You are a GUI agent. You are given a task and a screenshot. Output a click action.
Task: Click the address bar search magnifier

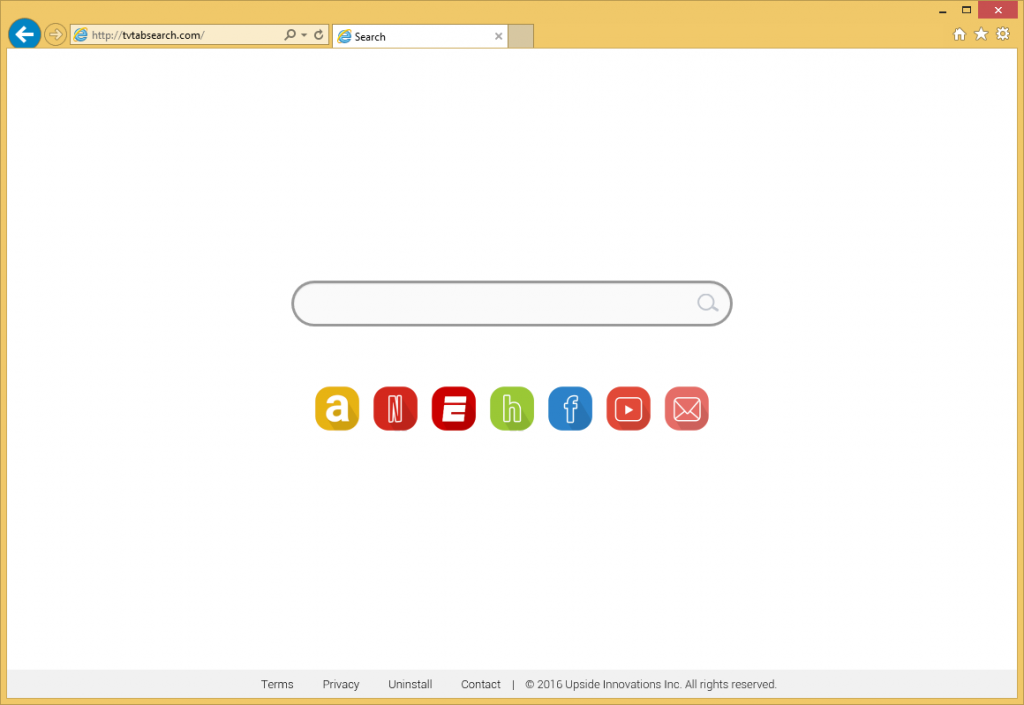pos(290,35)
